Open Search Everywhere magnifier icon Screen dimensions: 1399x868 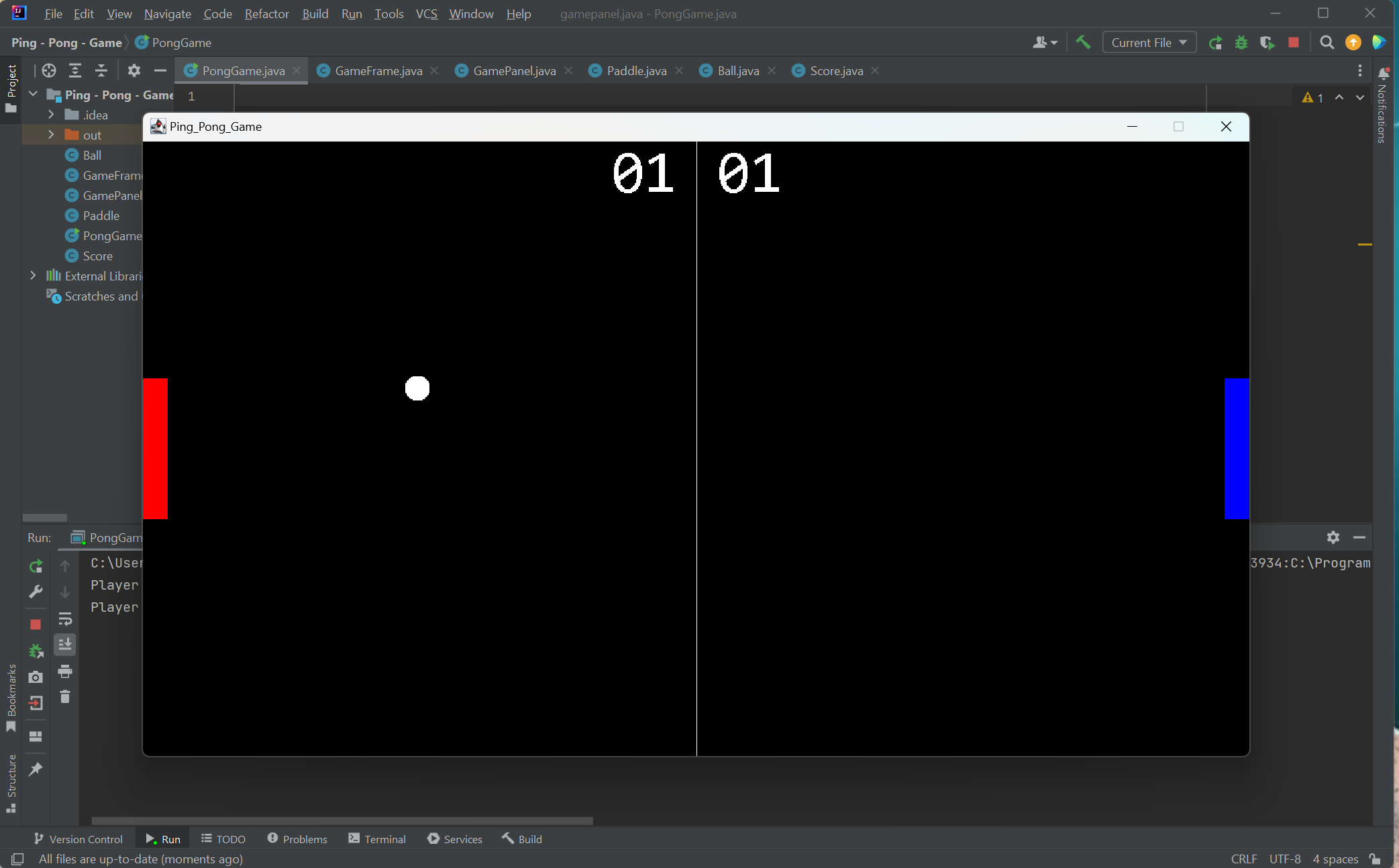point(1326,42)
